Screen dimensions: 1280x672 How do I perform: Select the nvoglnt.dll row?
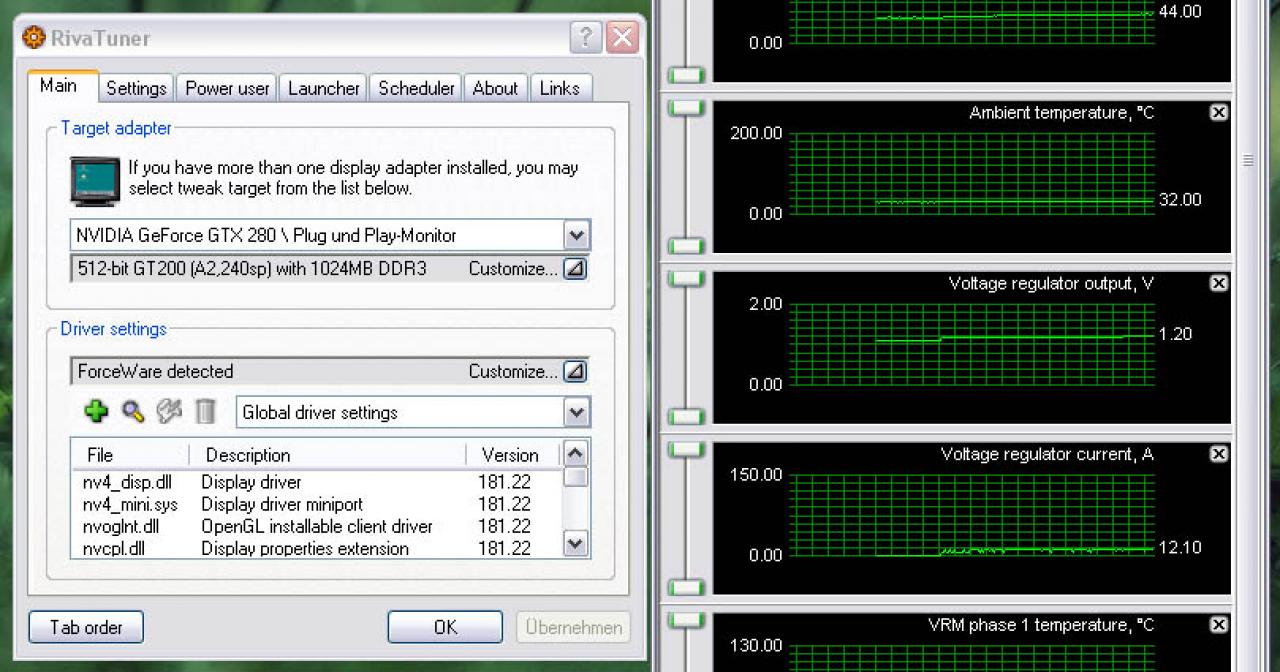[x=316, y=526]
